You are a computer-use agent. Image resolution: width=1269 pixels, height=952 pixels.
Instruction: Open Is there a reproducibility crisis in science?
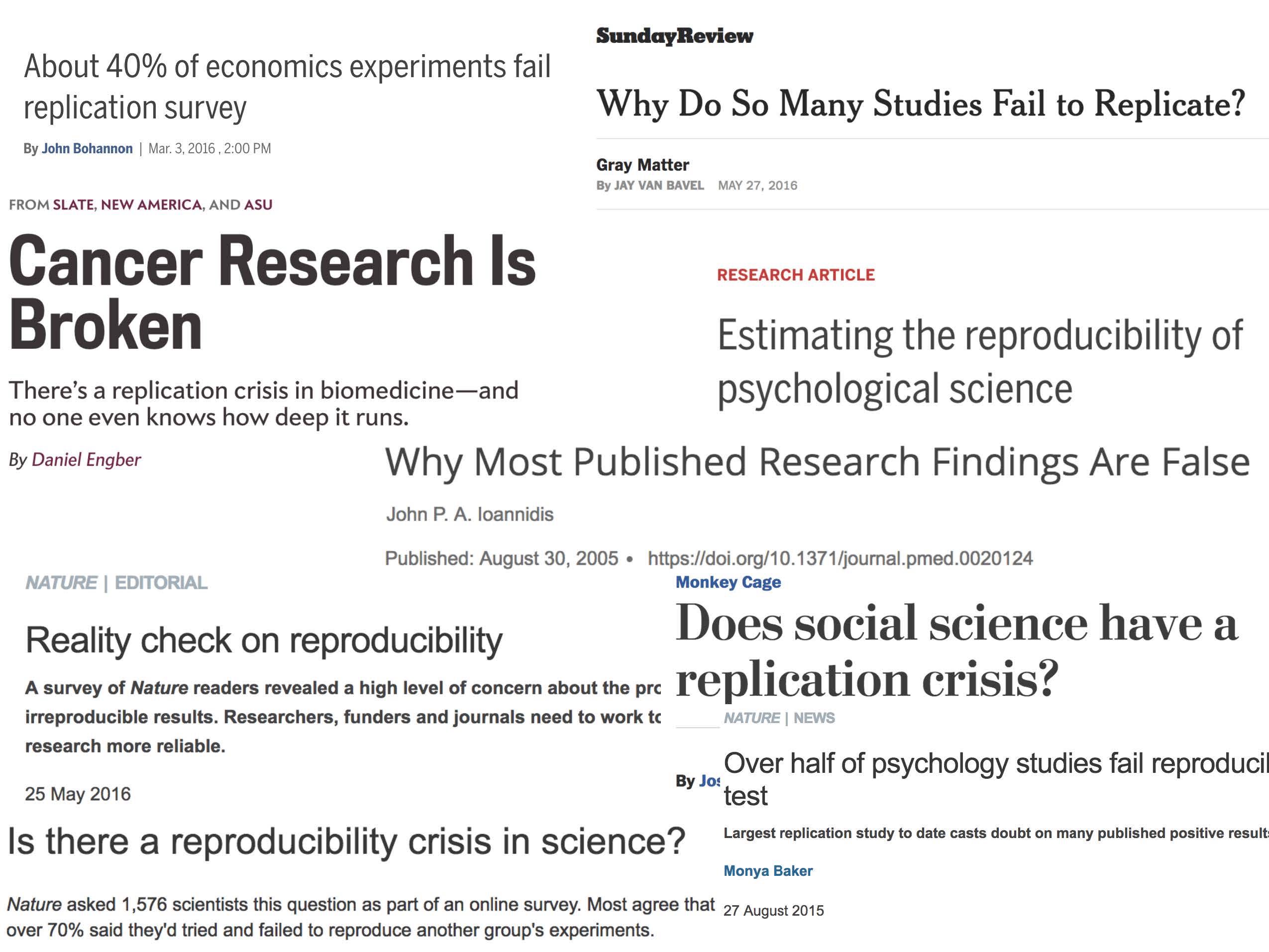346,842
